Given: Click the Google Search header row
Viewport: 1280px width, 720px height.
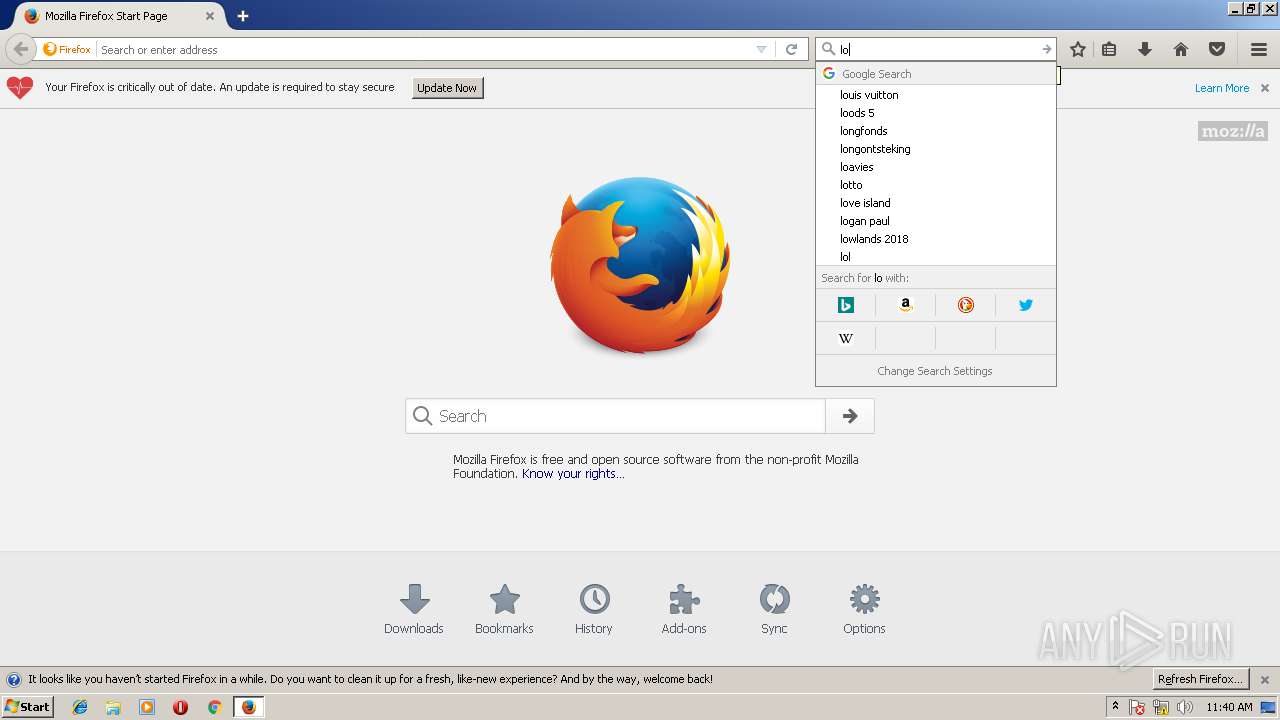Looking at the screenshot, I should coord(936,74).
